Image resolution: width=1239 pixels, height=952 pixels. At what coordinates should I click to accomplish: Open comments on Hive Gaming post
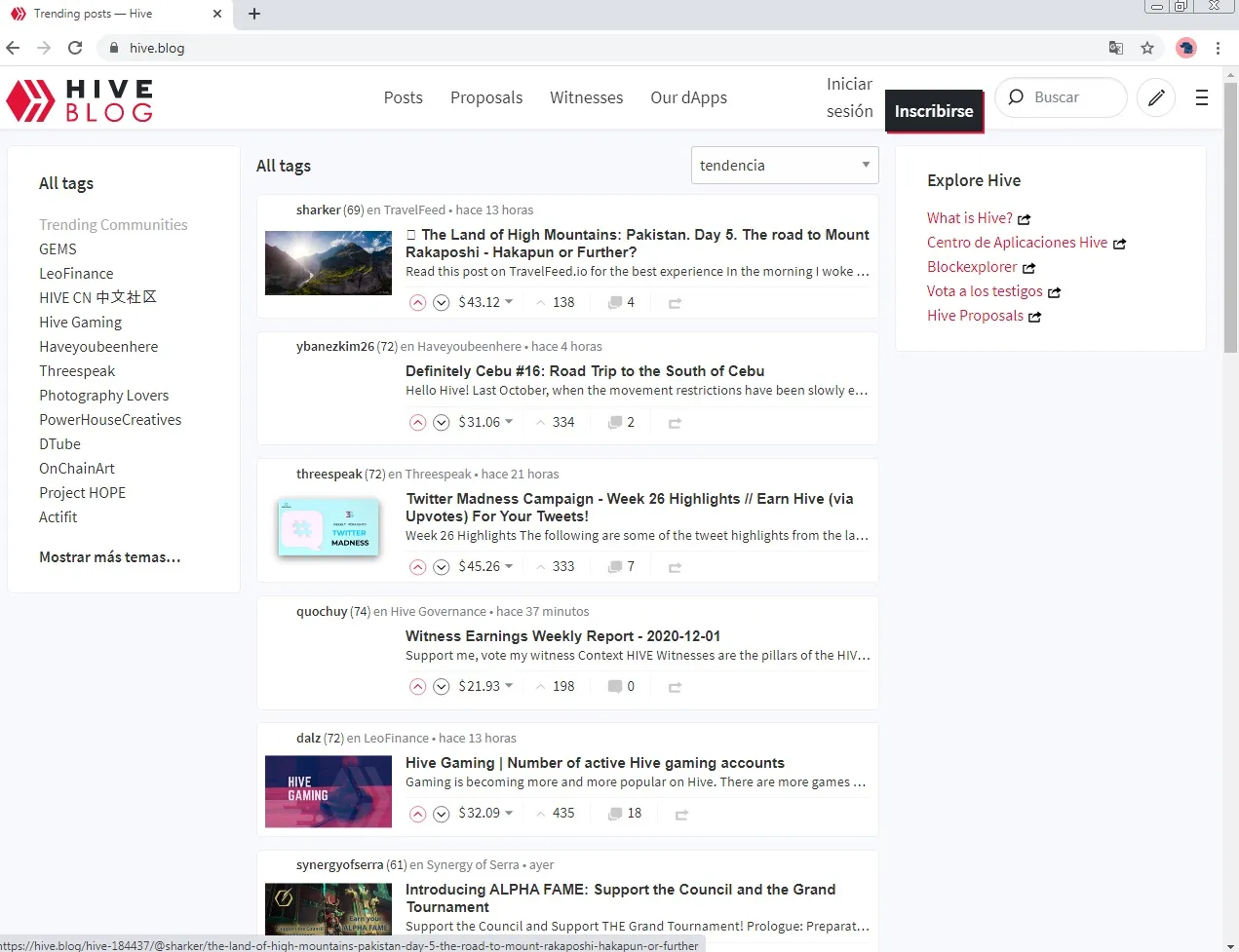pos(624,813)
